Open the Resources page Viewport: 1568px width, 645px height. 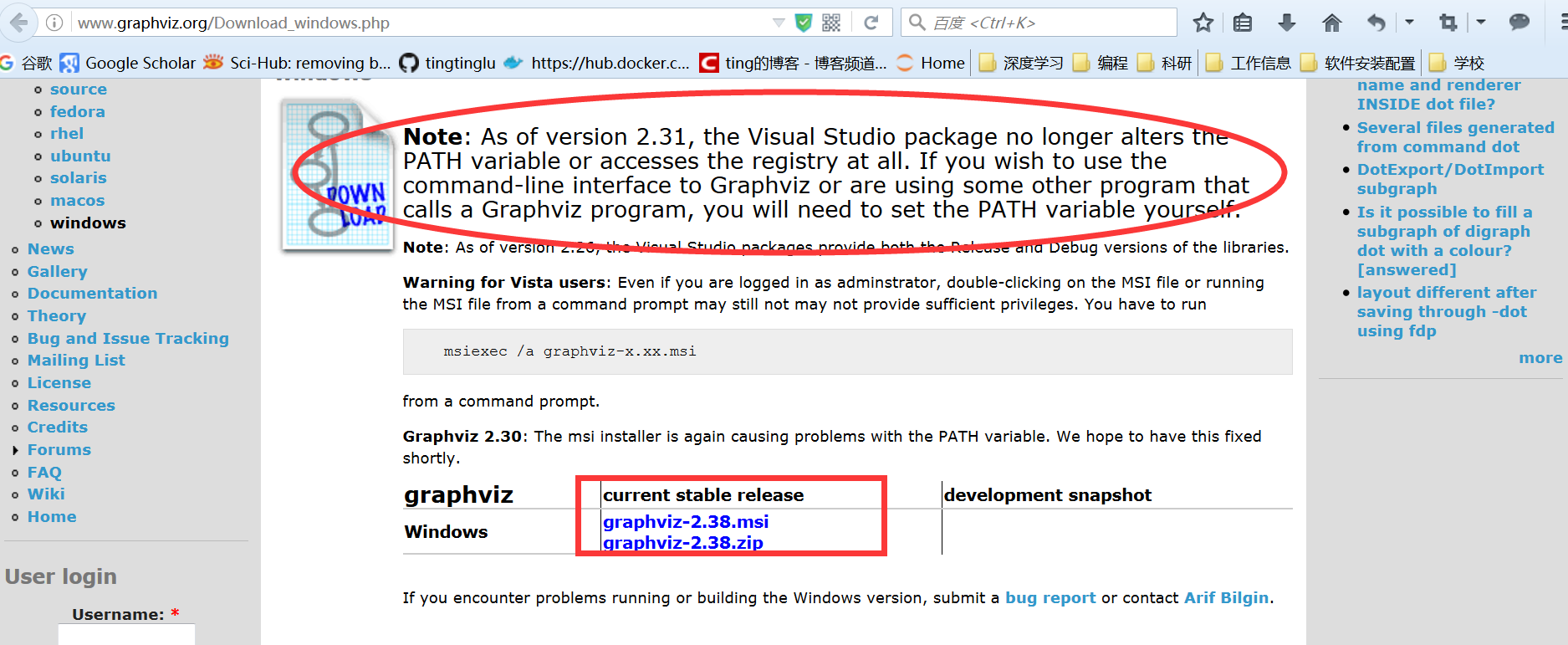pyautogui.click(x=71, y=406)
